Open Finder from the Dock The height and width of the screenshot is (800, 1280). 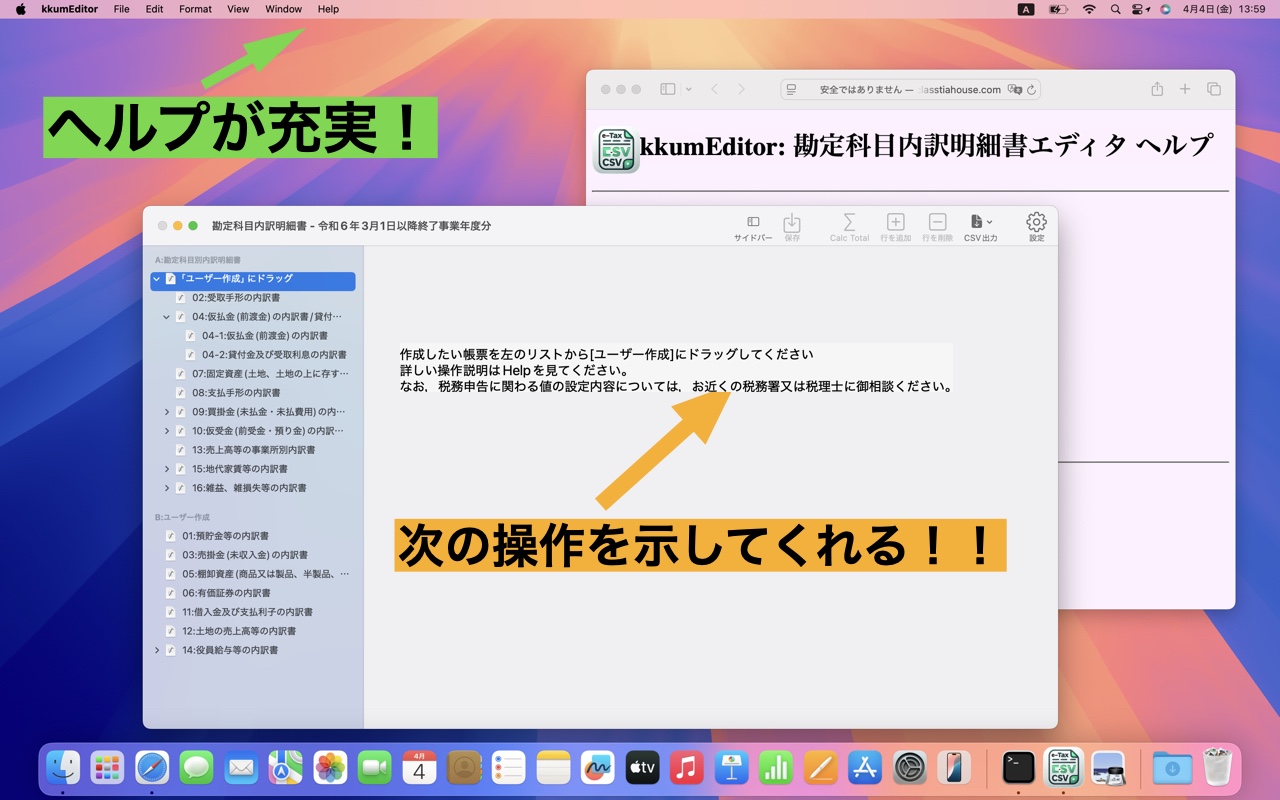tap(63, 768)
